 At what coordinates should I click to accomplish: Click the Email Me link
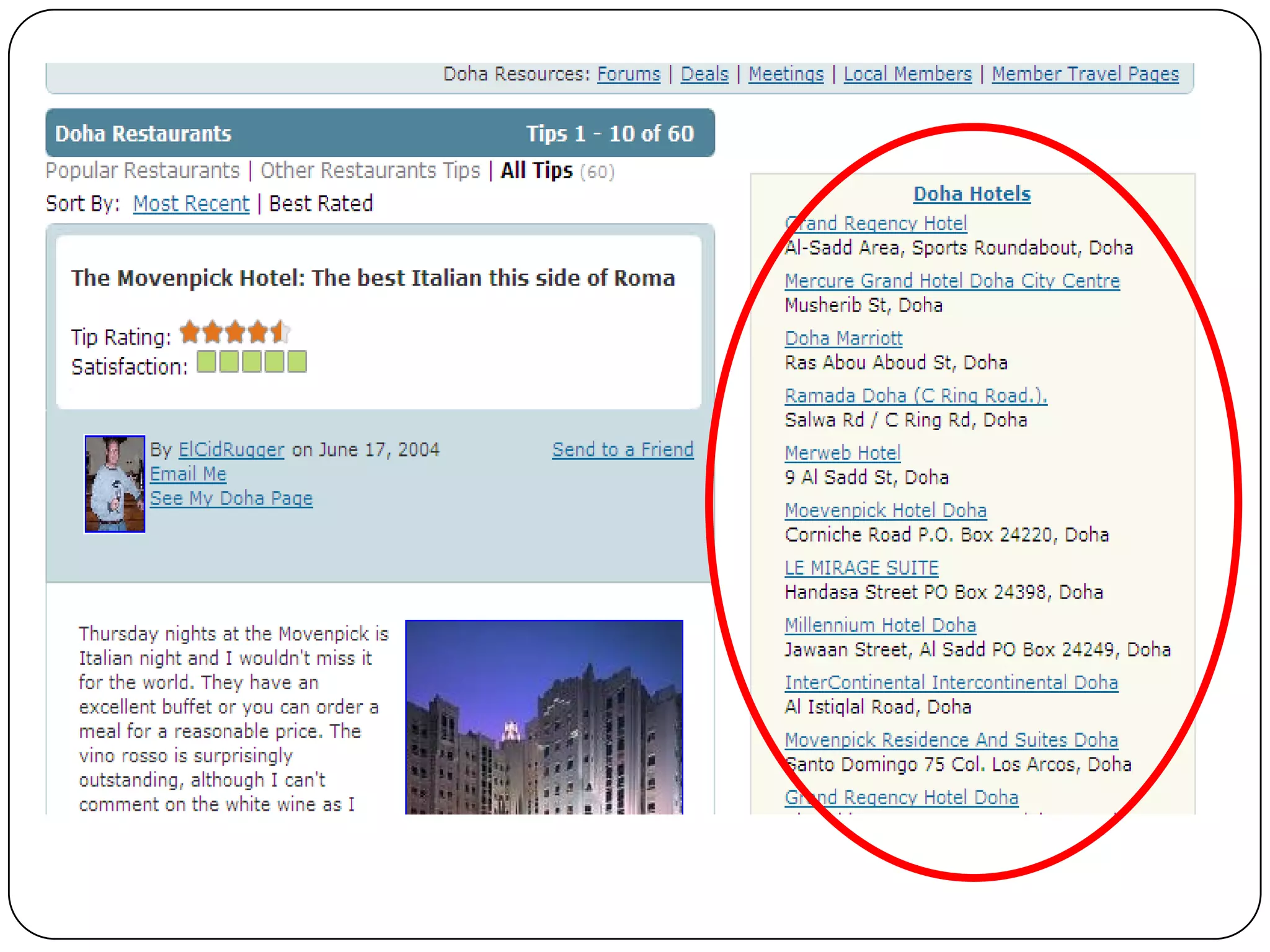188,474
